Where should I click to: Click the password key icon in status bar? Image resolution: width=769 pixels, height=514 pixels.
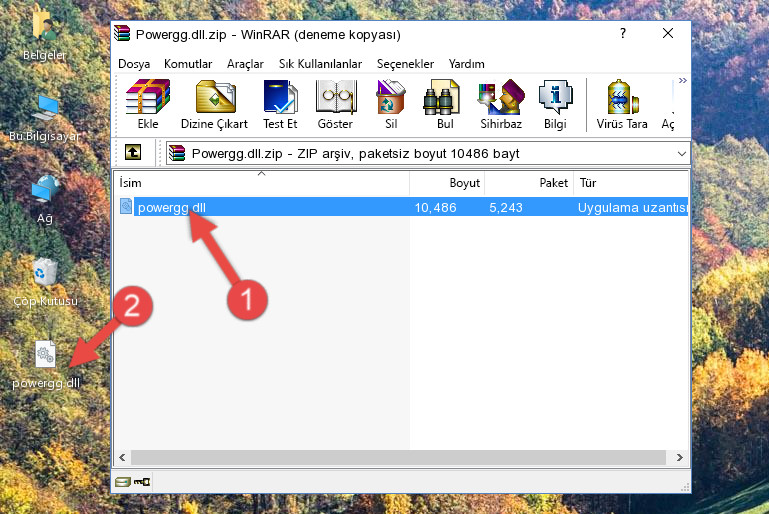coord(142,482)
